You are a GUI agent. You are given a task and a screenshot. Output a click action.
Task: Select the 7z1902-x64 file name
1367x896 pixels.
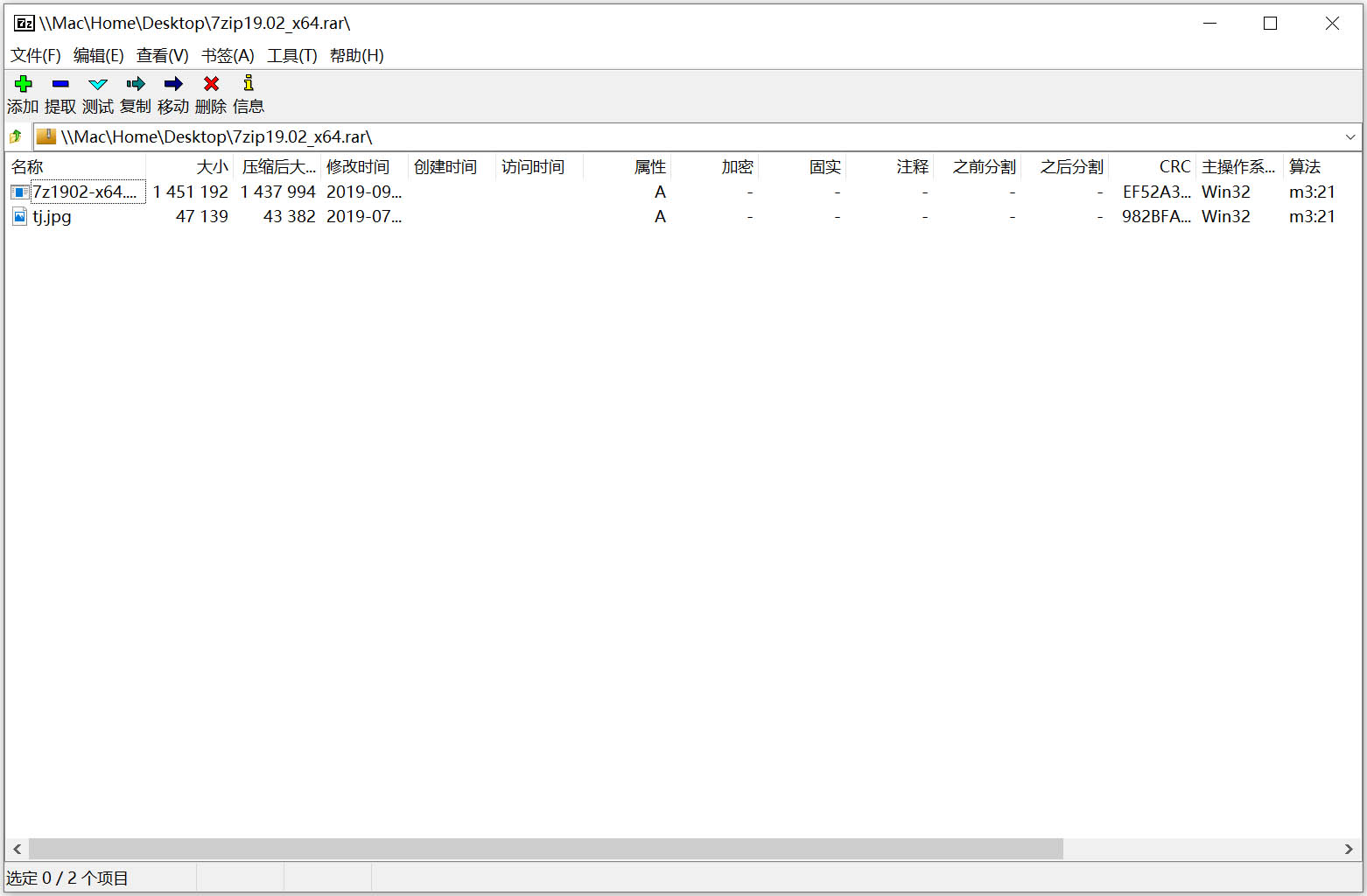tap(85, 192)
